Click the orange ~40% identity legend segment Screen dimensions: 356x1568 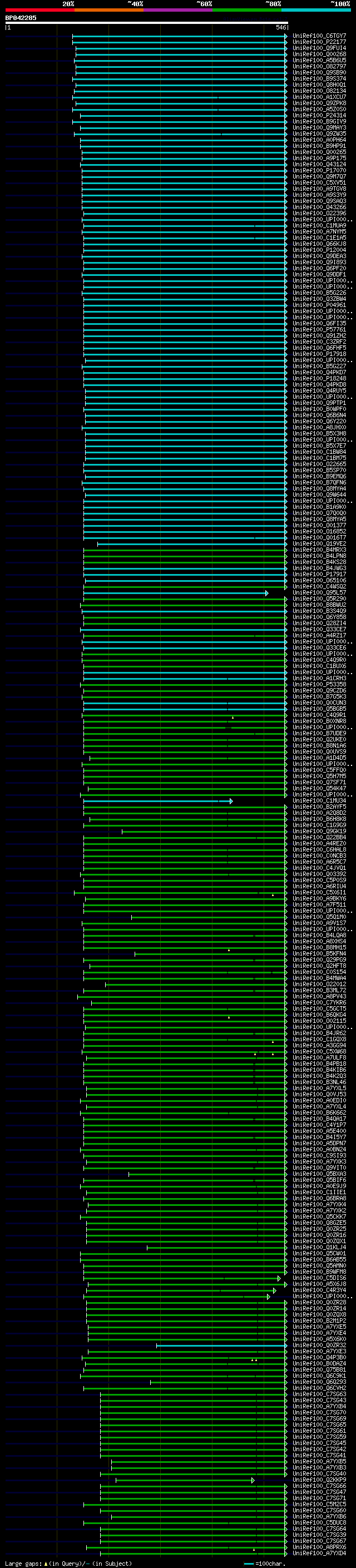[x=109, y=10]
